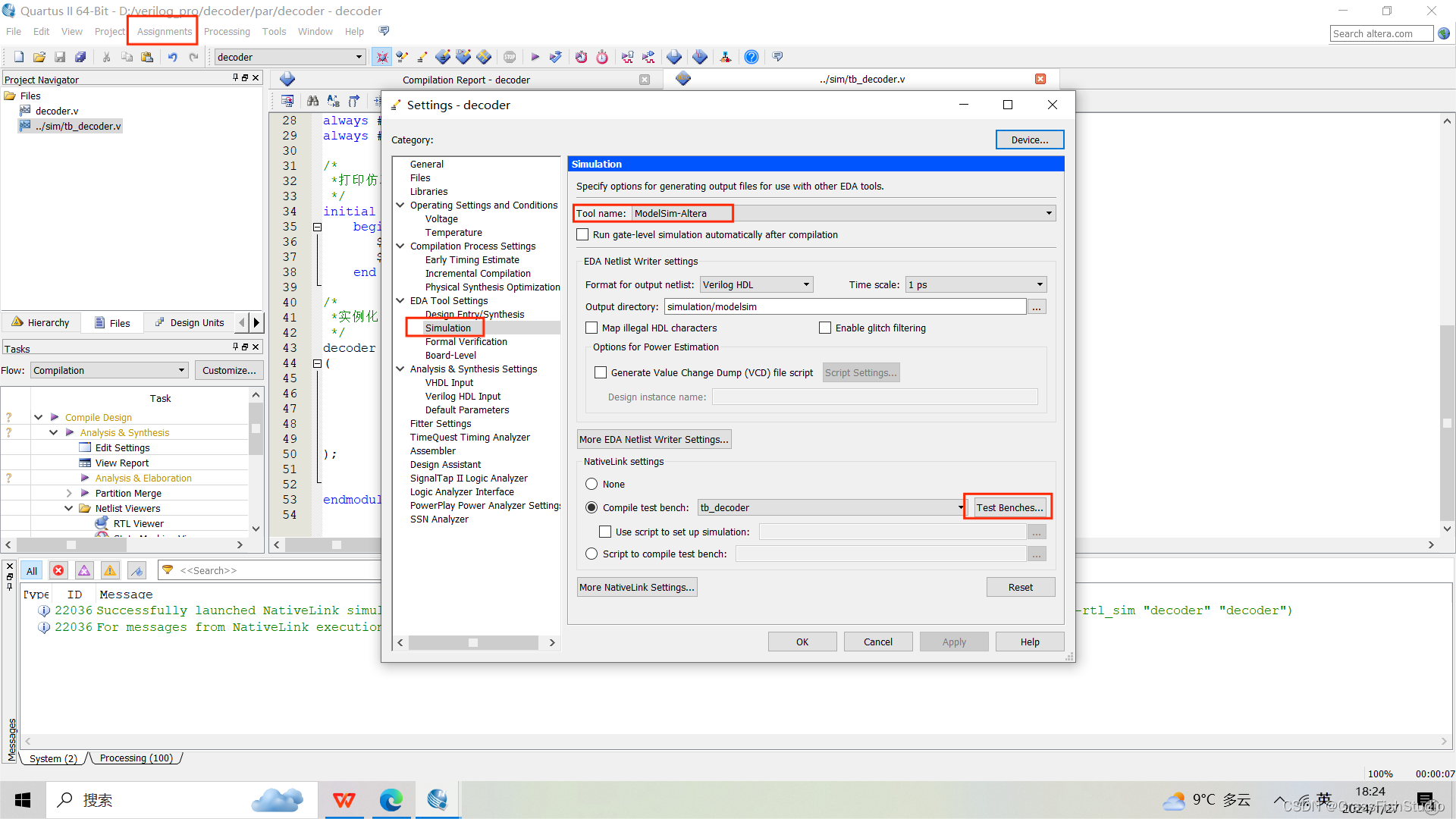Start Compilation from the toolbar
The width and height of the screenshot is (1456, 819).
point(535,56)
